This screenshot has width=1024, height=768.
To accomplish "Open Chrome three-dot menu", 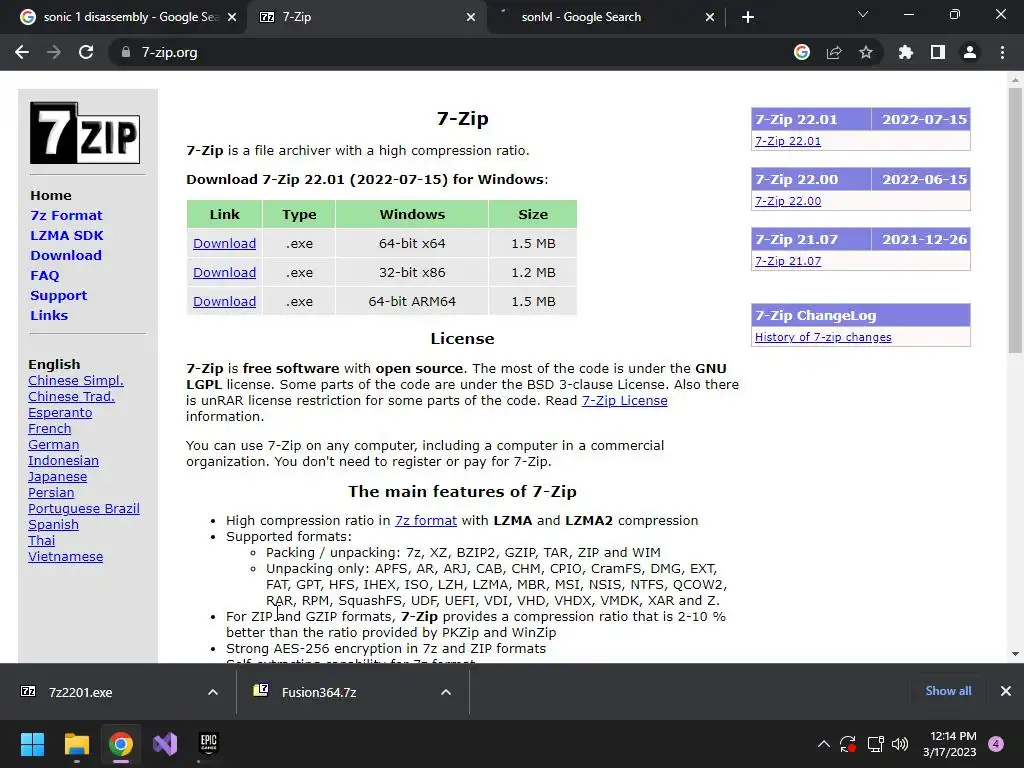I will (1002, 52).
